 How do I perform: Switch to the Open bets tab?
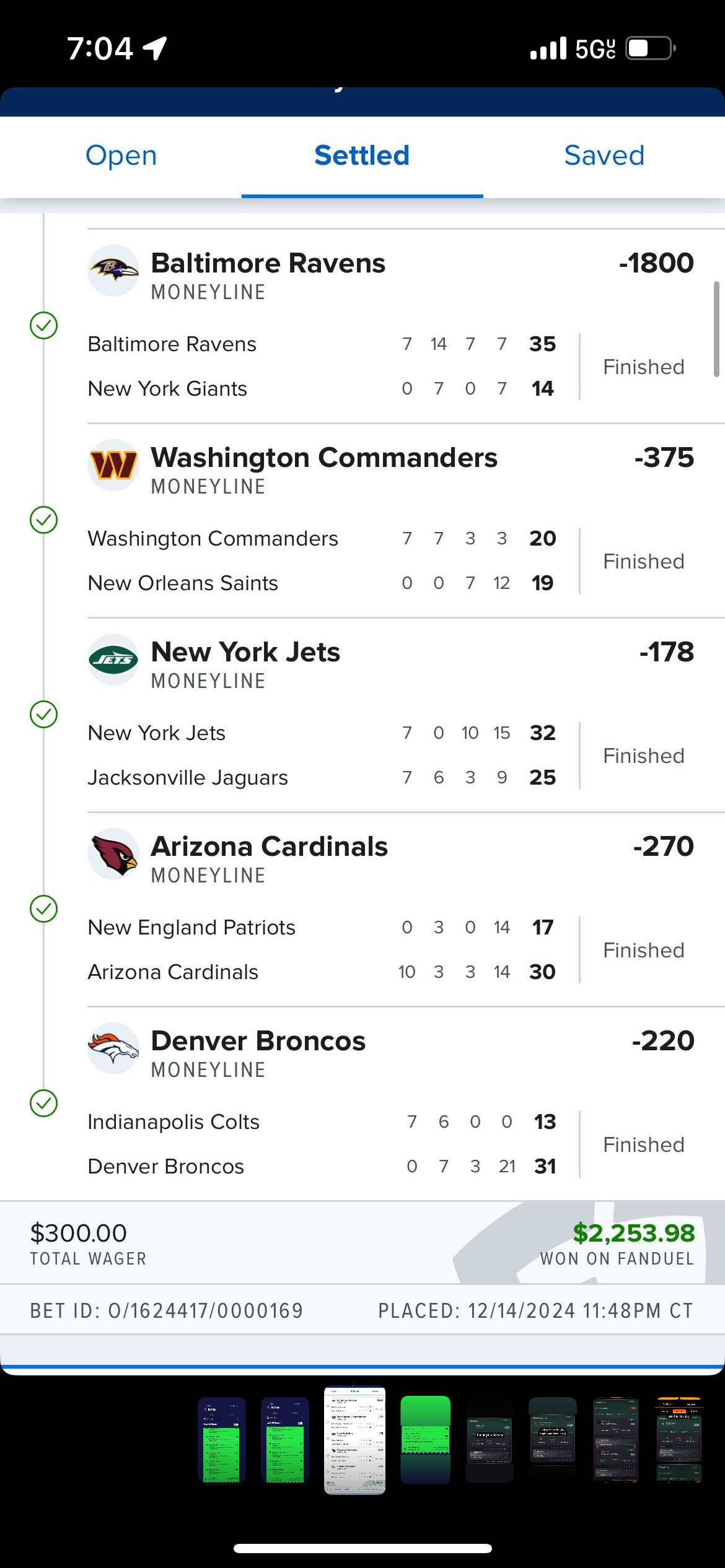coord(121,156)
